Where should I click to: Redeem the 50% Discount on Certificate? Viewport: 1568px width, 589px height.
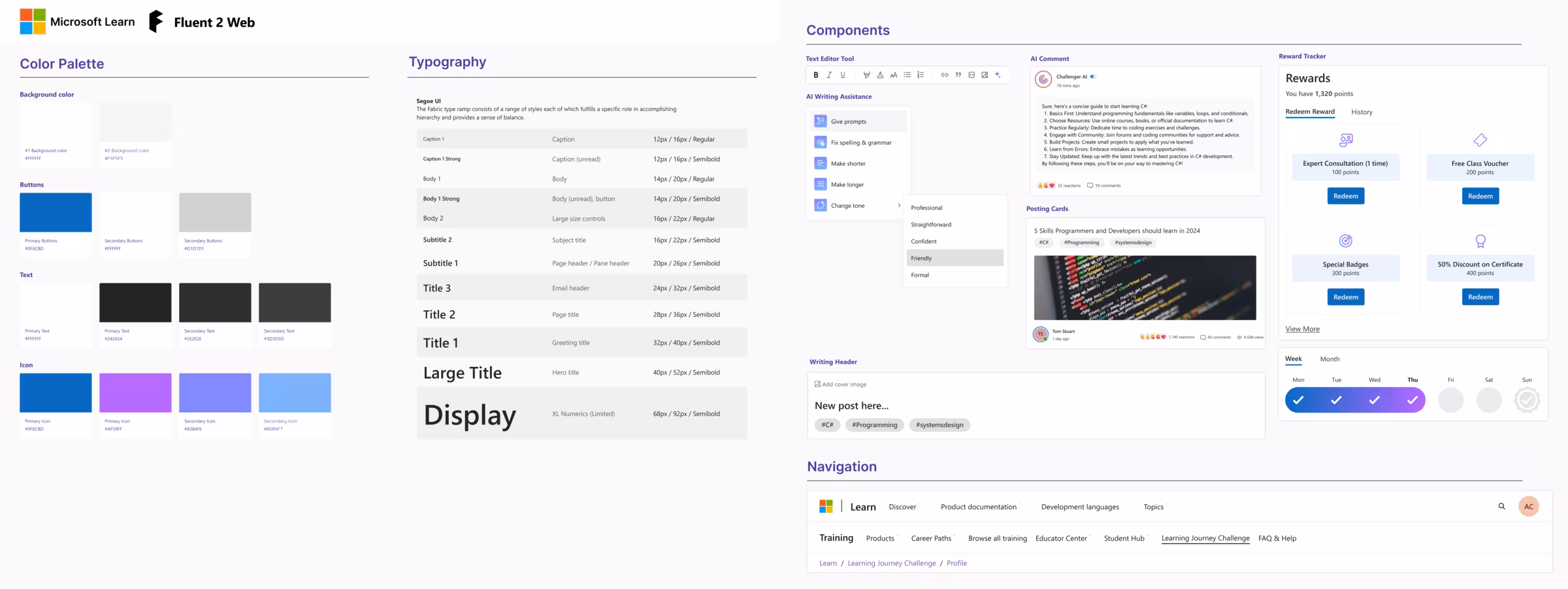tap(1480, 297)
